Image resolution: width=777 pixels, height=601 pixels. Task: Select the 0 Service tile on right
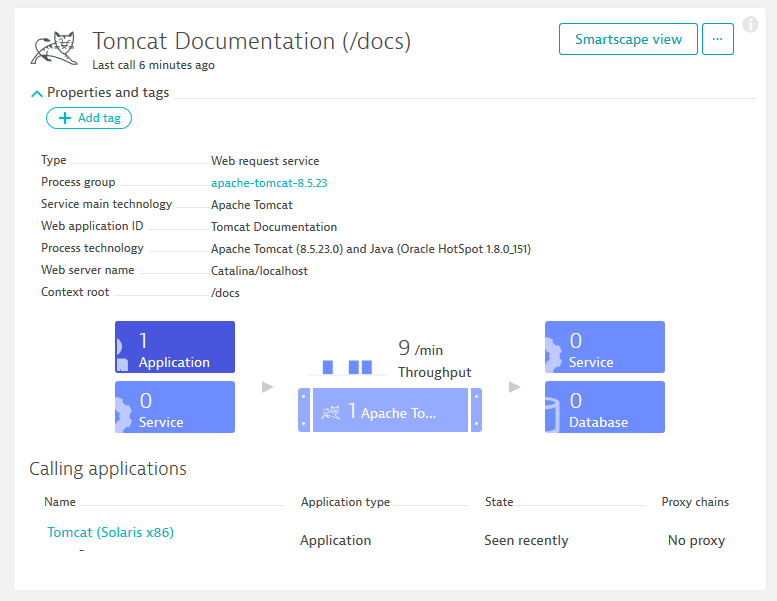pos(605,347)
